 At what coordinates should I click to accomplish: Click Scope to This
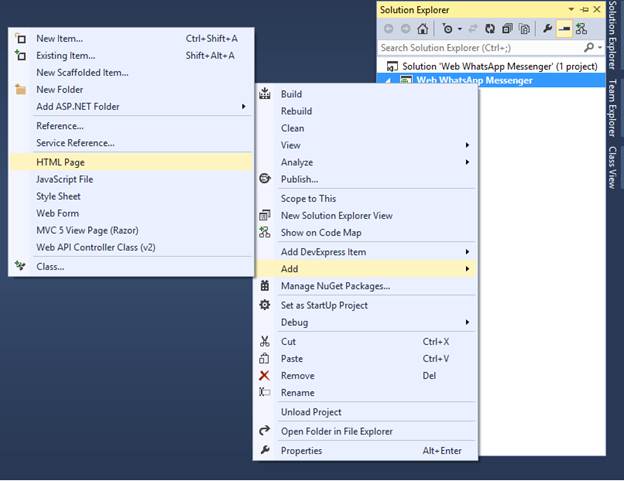point(365,199)
